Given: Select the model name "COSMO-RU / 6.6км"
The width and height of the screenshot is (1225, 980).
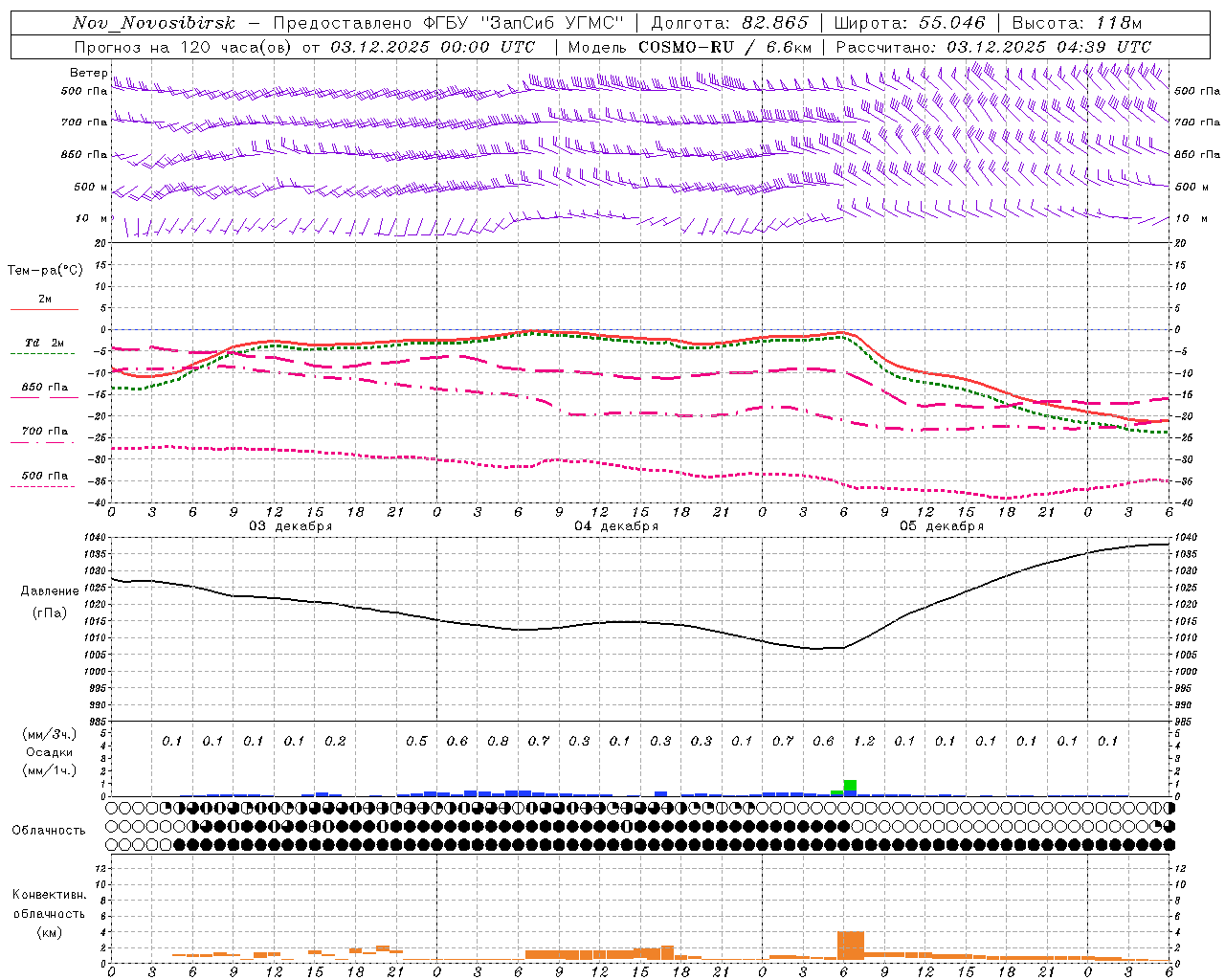Looking at the screenshot, I should click(x=724, y=47).
